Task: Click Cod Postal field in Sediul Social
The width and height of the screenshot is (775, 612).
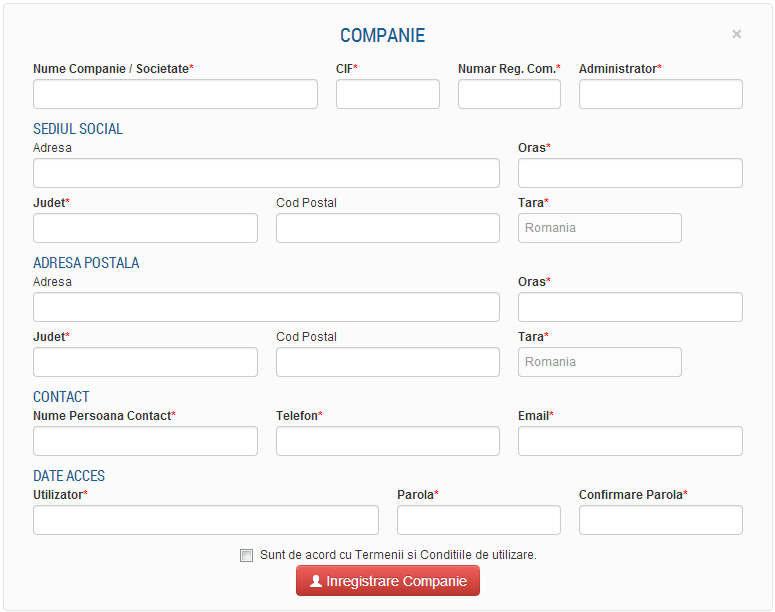Action: click(x=388, y=228)
